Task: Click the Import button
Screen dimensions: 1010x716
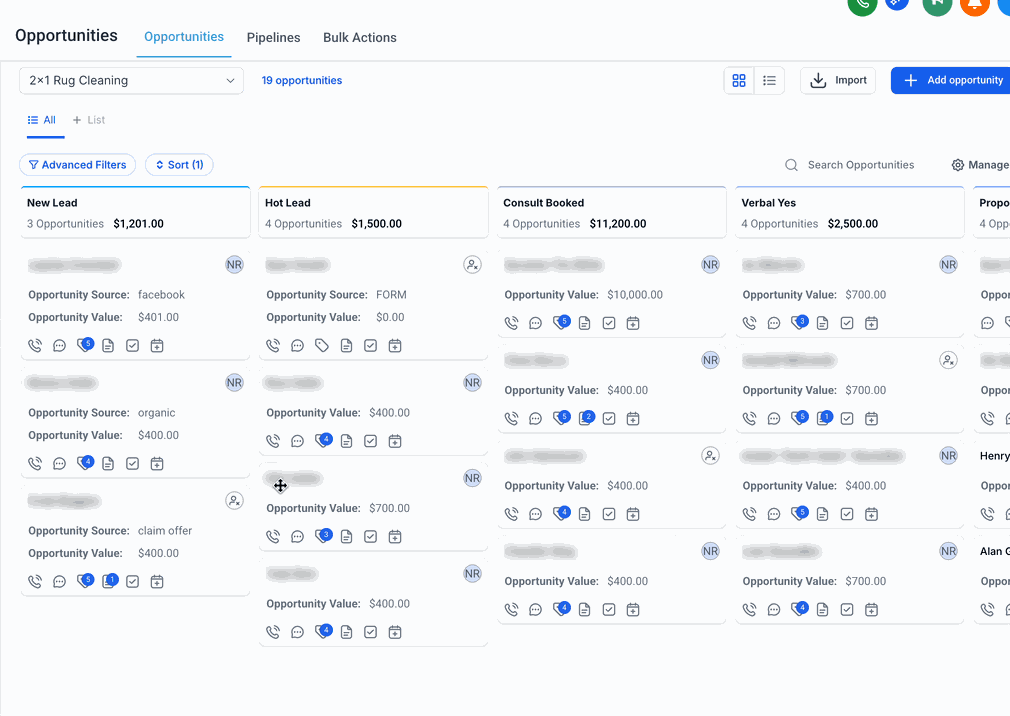Action: click(x=838, y=80)
